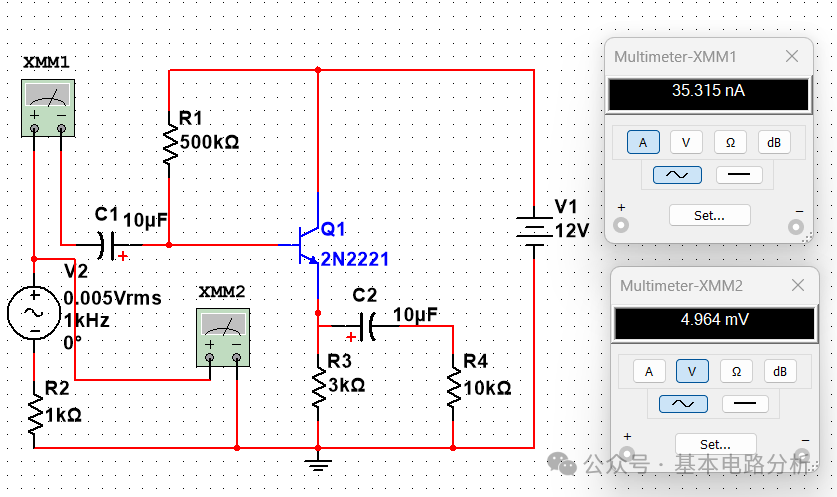The width and height of the screenshot is (837, 497).
Task: Click XMM2 instrument positive terminal
Action: click(x=210, y=358)
